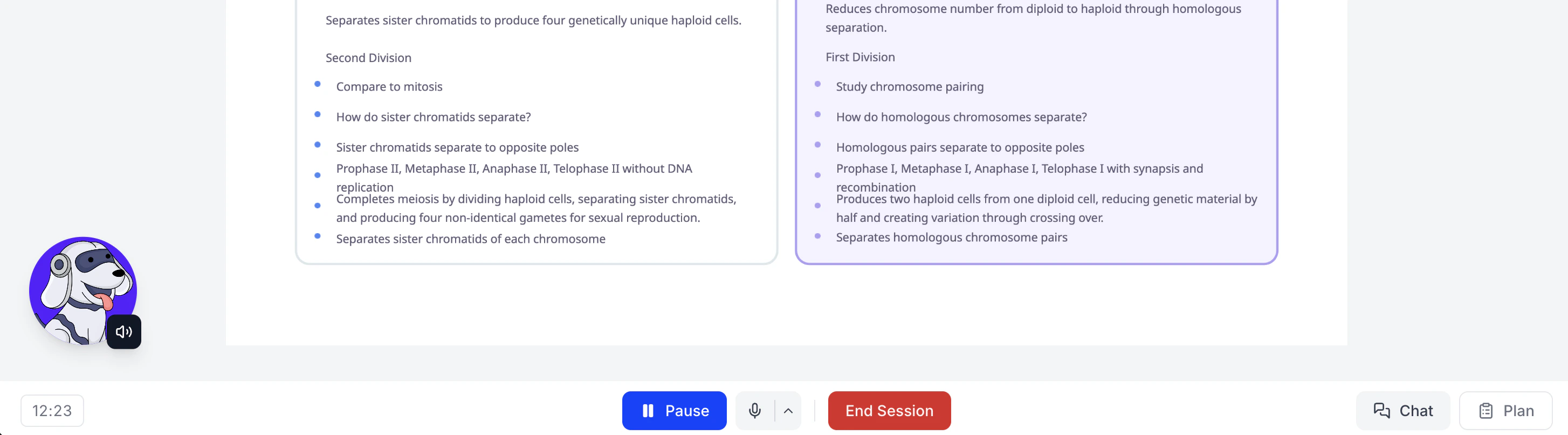The height and width of the screenshot is (435, 1568).
Task: Click the First Division heading
Action: click(x=859, y=57)
